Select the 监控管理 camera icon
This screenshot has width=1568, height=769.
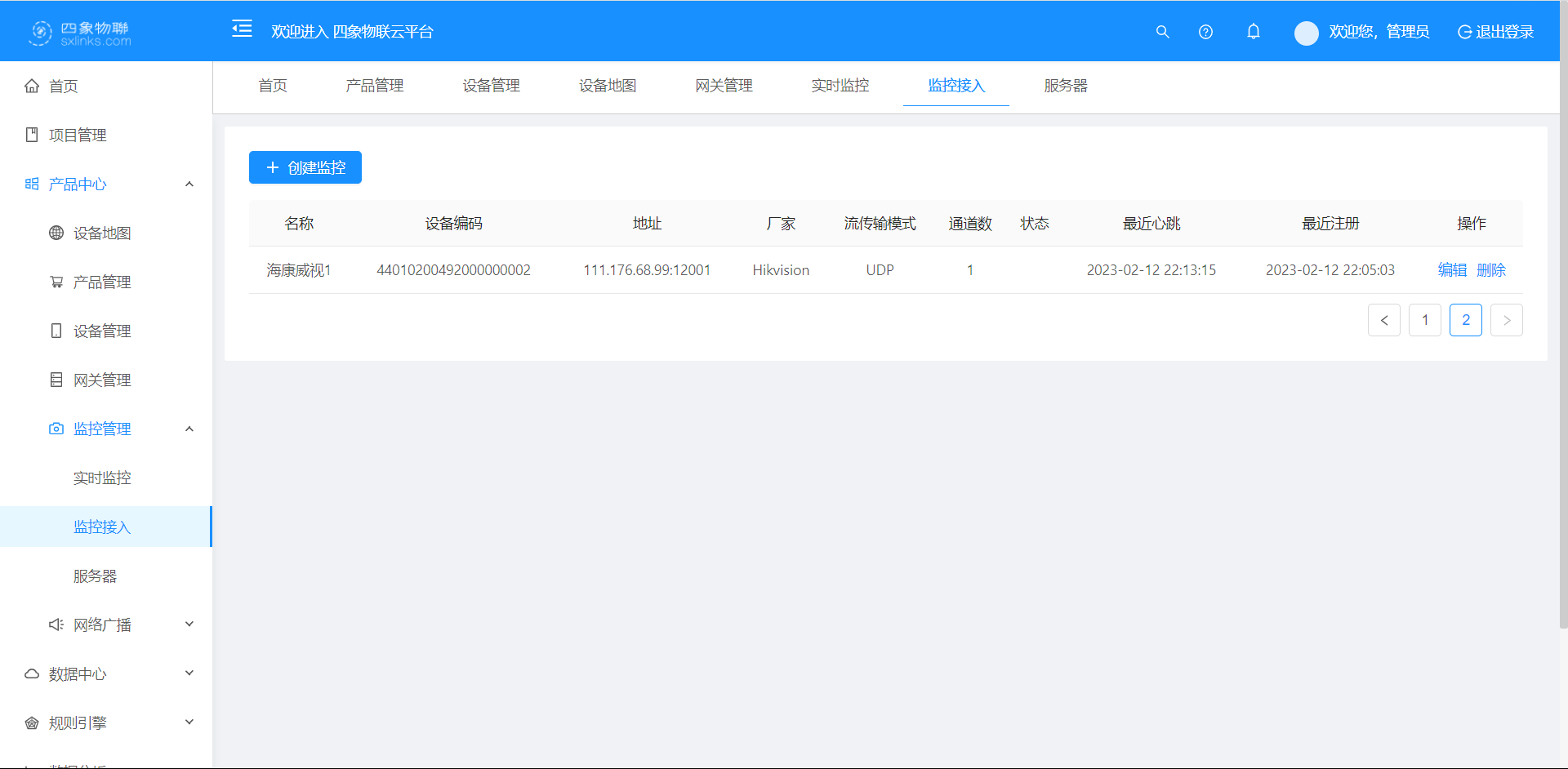[55, 428]
